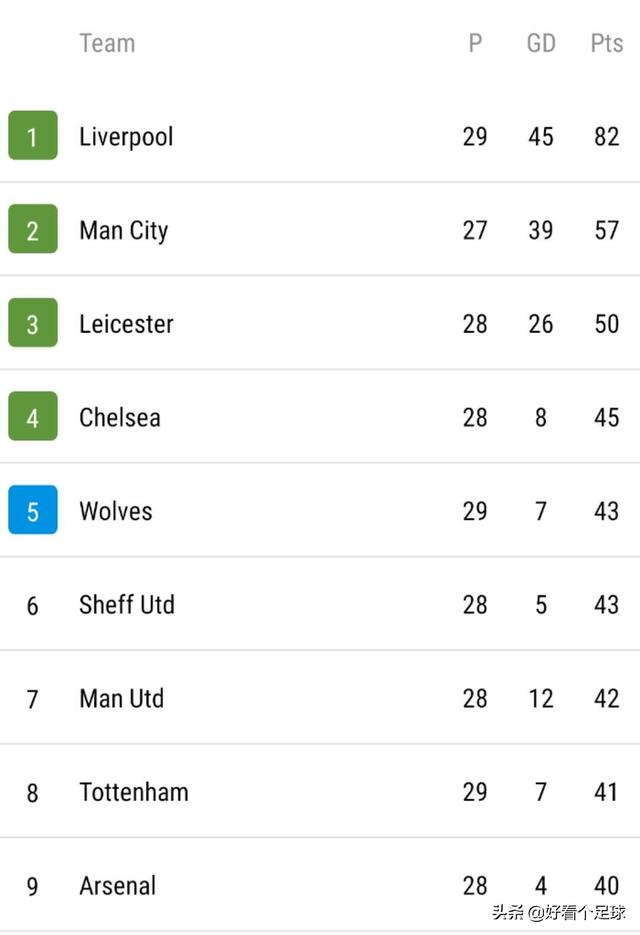Select Arsenal in the standings
The height and width of the screenshot is (935, 640).
tap(118, 886)
